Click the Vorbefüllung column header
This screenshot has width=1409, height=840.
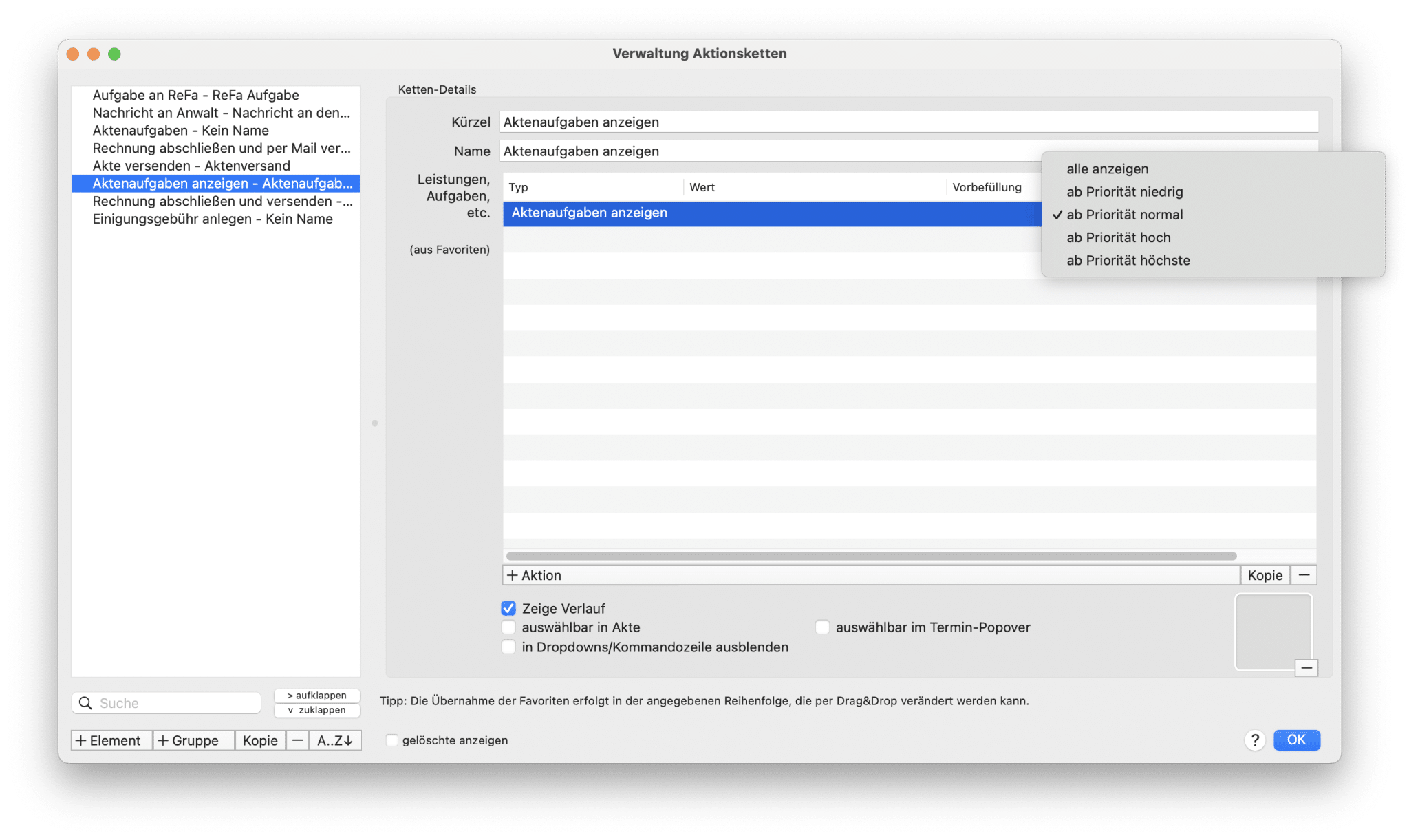point(994,187)
